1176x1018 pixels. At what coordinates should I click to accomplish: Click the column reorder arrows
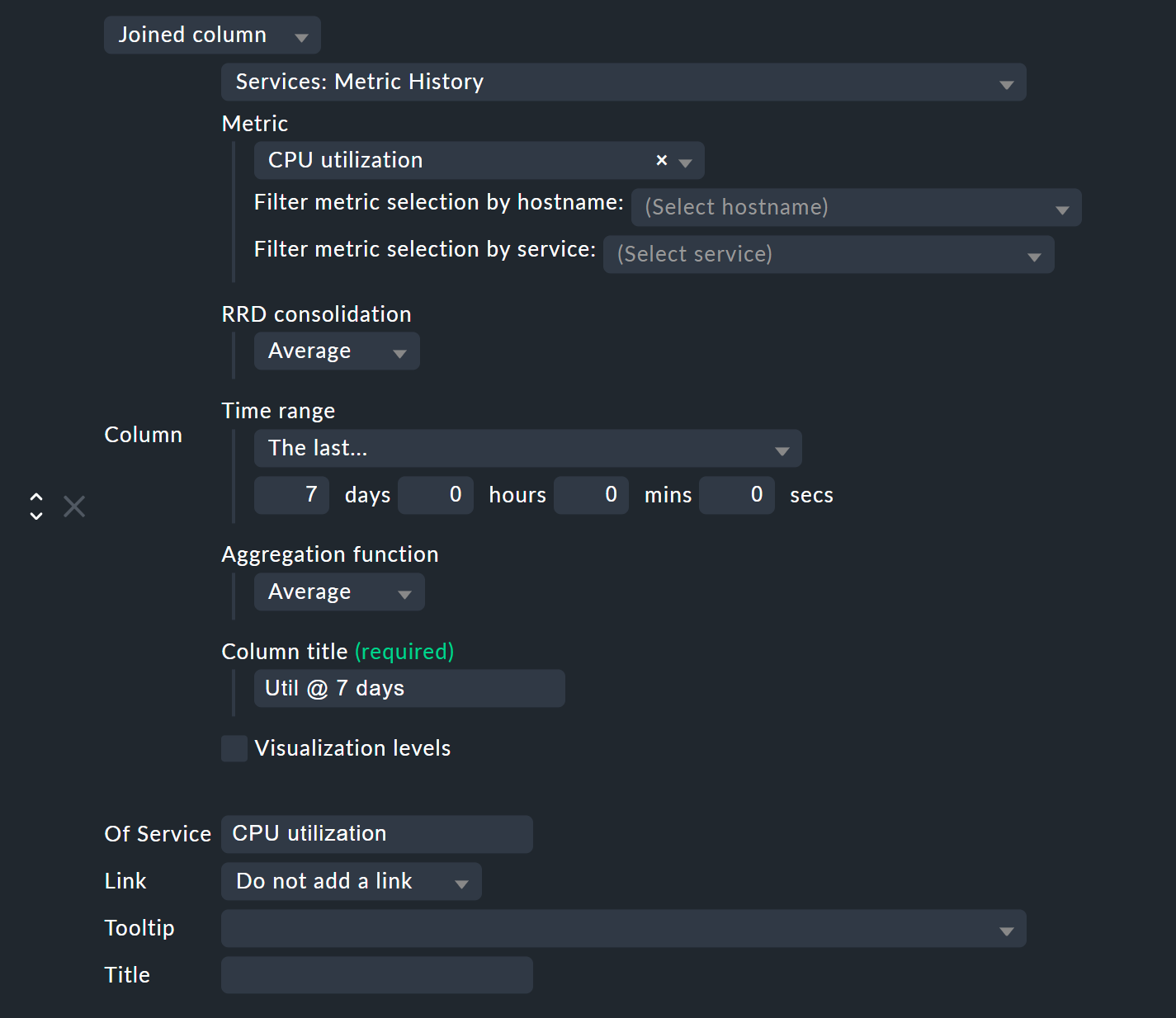tap(36, 507)
